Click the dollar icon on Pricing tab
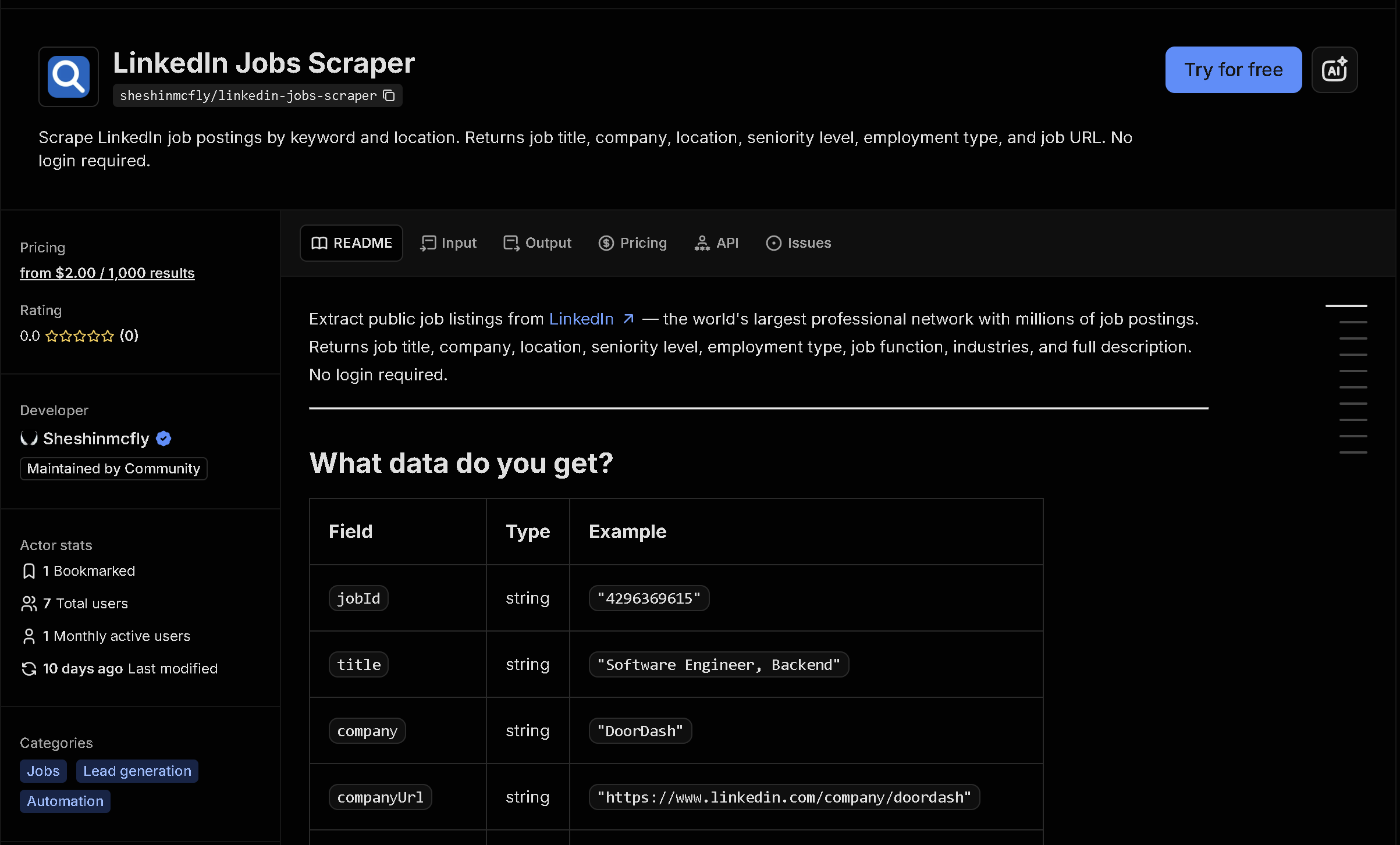Viewport: 1400px width, 845px height. click(606, 243)
